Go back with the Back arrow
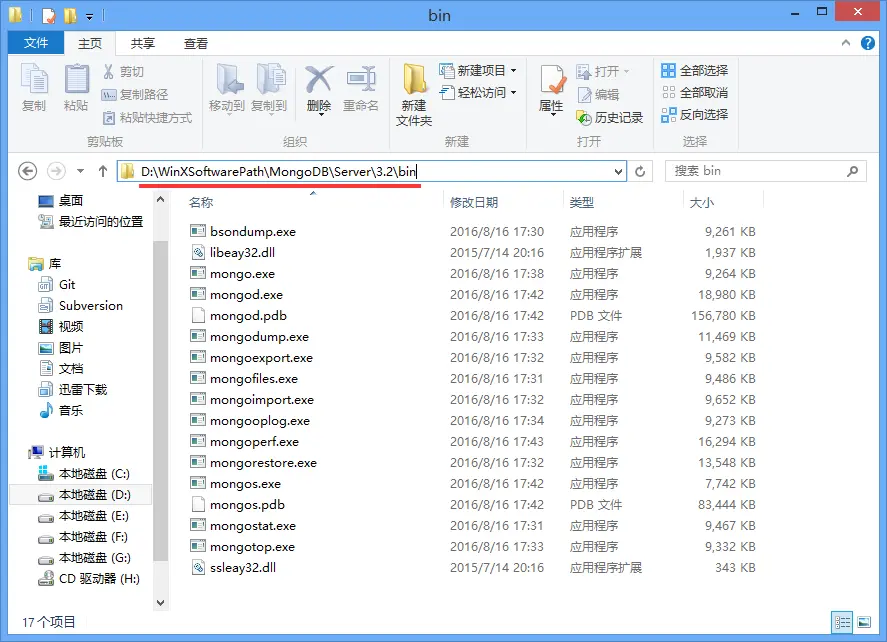This screenshot has height=642, width=887. [x=28, y=171]
